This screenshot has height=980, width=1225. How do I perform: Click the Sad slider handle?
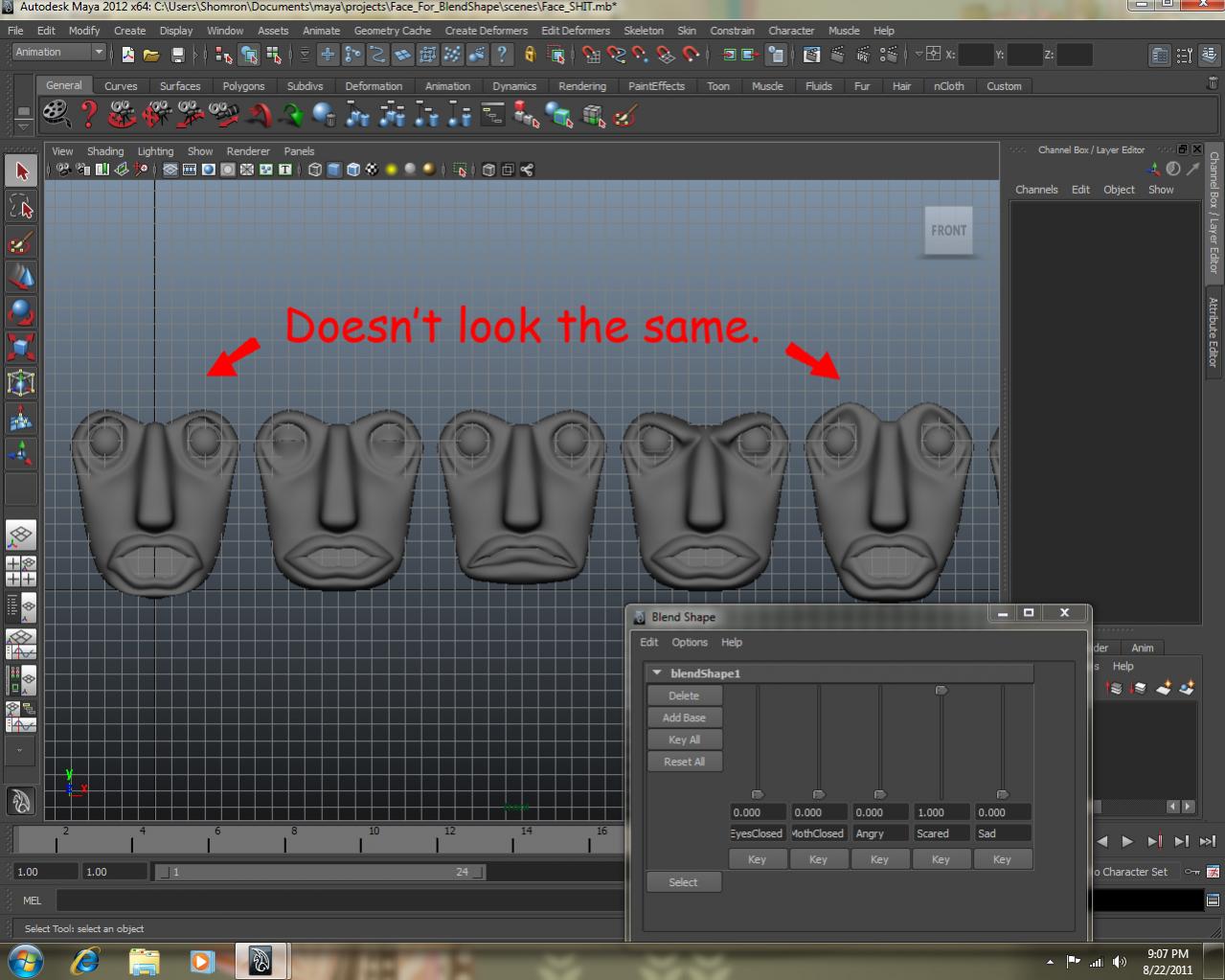(x=1003, y=794)
